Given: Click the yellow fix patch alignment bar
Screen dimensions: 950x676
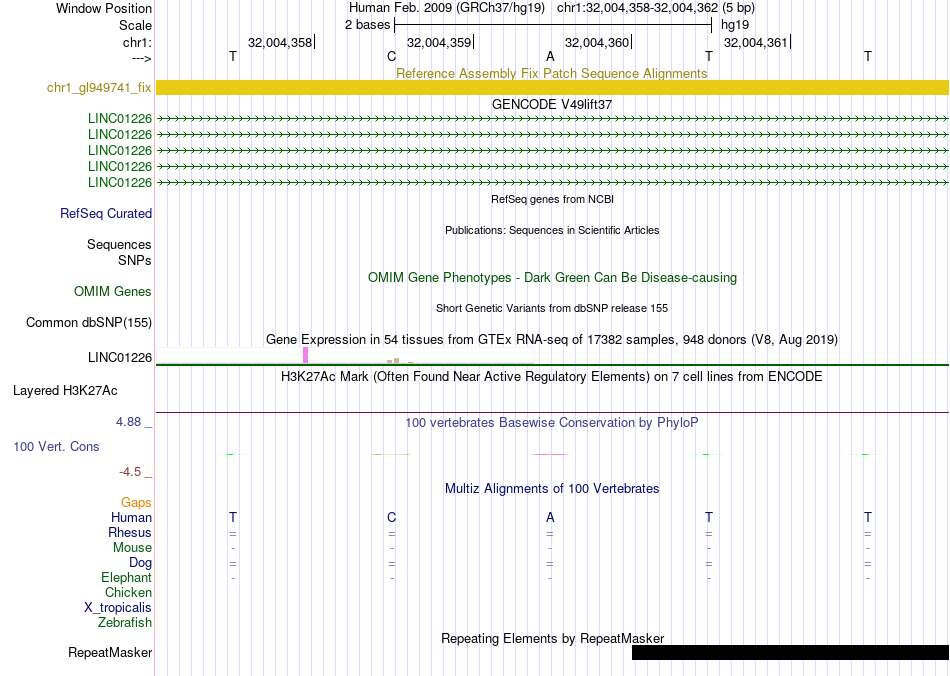Looking at the screenshot, I should click(x=552, y=87).
